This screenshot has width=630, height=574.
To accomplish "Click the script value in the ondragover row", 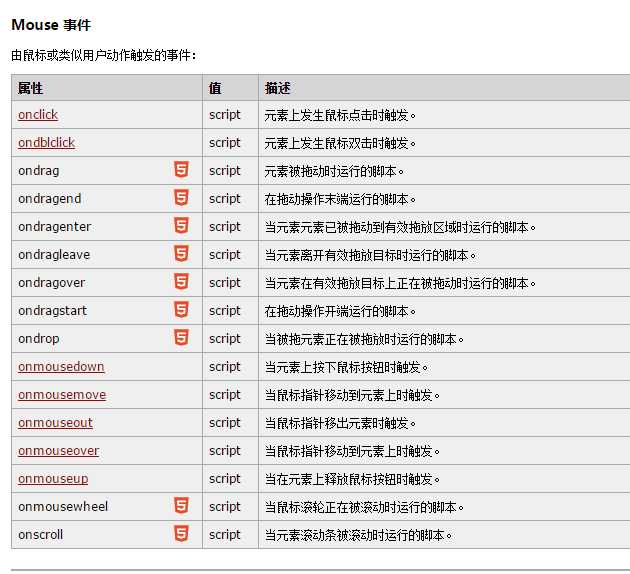I will [225, 283].
